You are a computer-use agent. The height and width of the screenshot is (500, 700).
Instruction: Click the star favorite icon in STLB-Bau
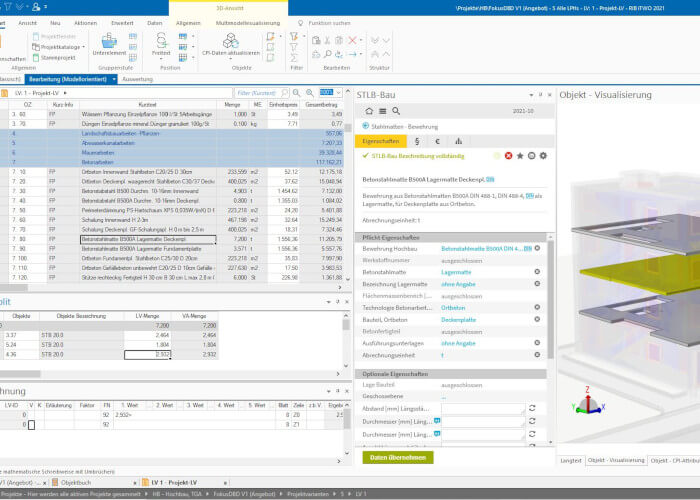coord(520,156)
